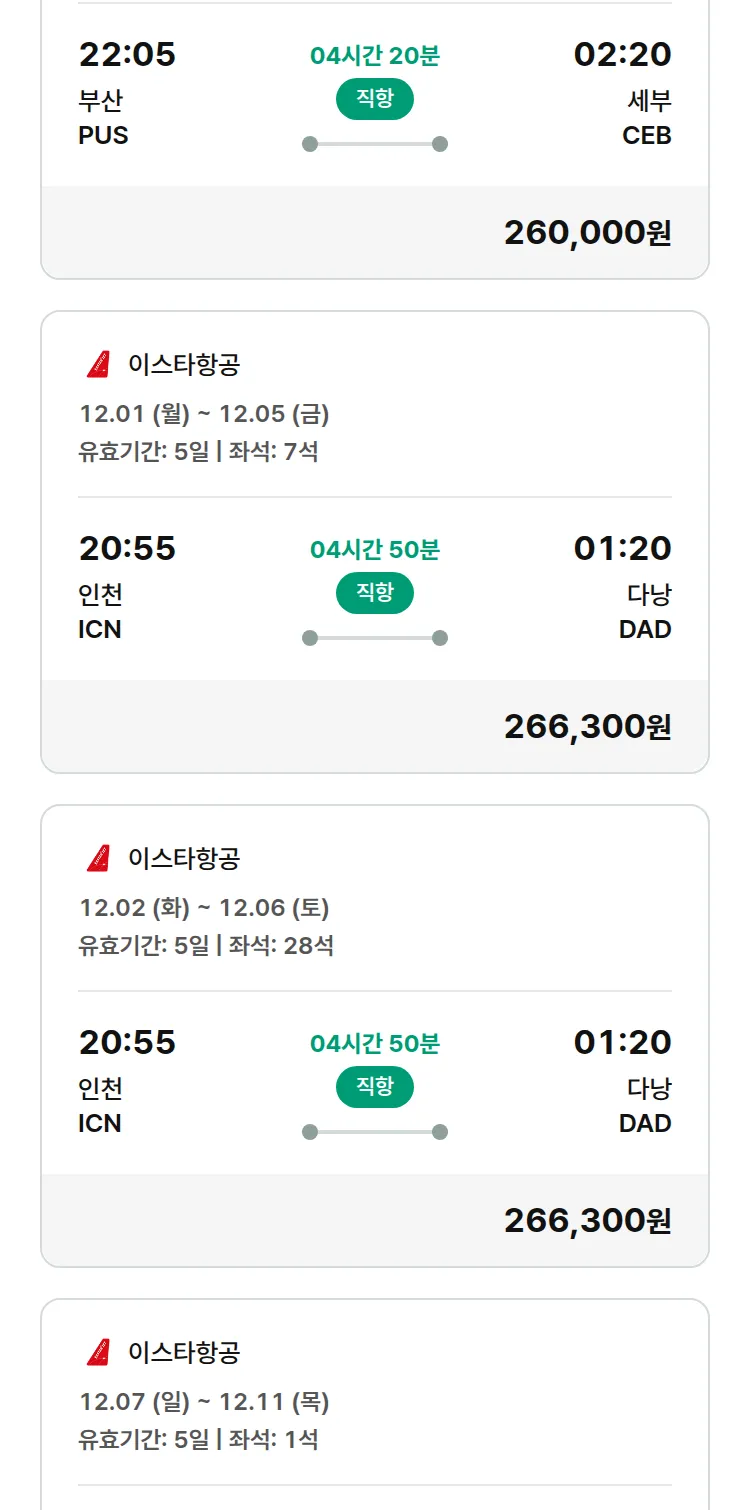The width and height of the screenshot is (750, 1510).
Task: Choose the 266,300원 fare for 12.02 departure
Action: click(587, 1221)
